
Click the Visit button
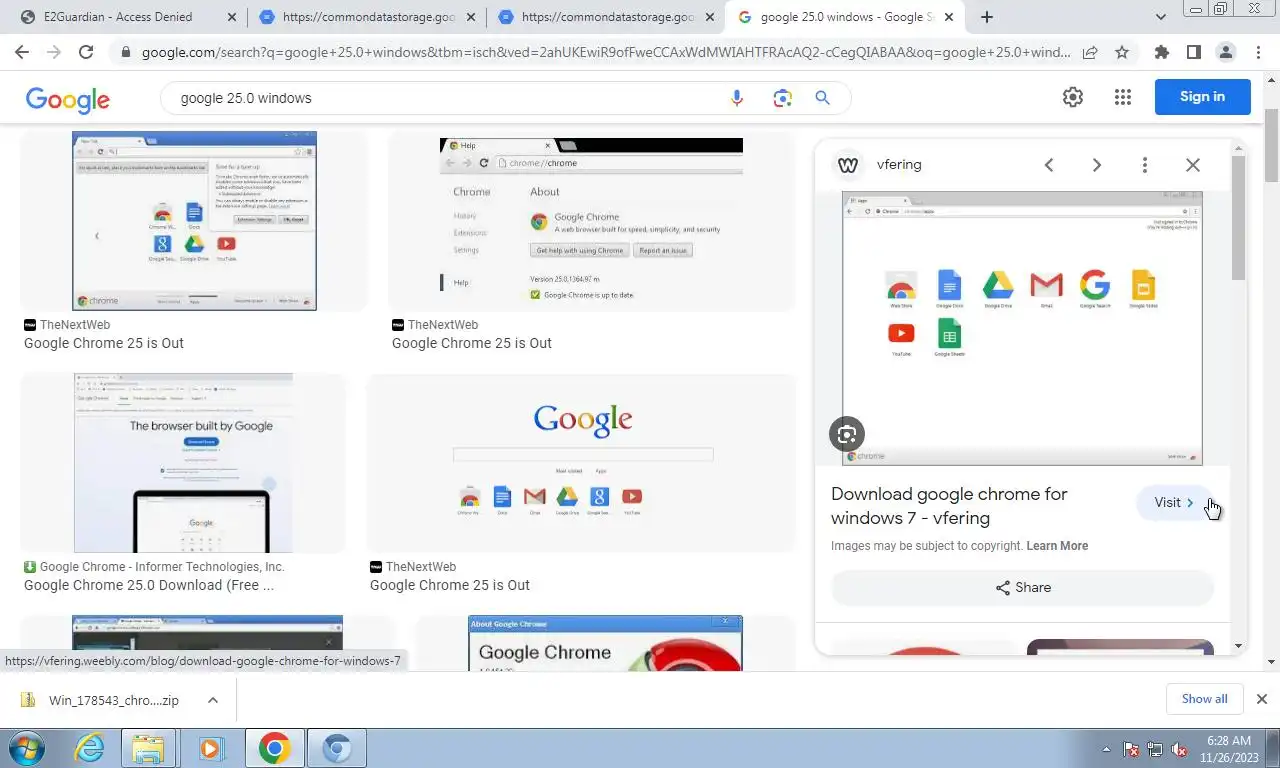click(x=1174, y=503)
